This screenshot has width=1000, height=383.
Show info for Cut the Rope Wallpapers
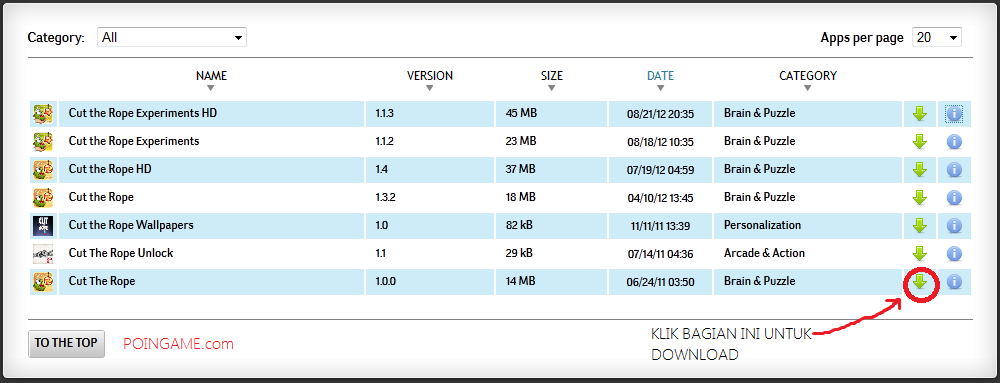[954, 226]
